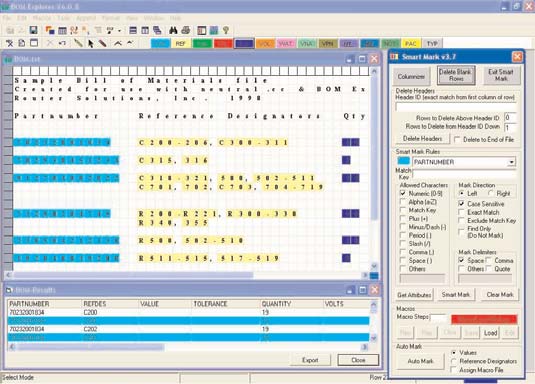Select the arrow pointer tool
535x384 pixels.
pos(90,43)
